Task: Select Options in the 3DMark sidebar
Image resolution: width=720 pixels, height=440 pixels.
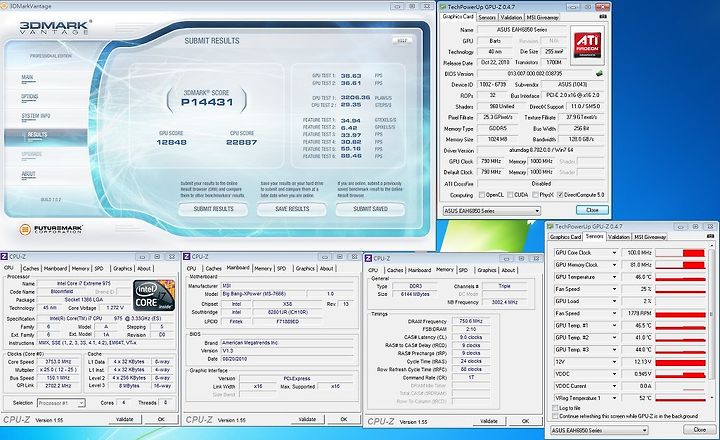Action: 29,96
